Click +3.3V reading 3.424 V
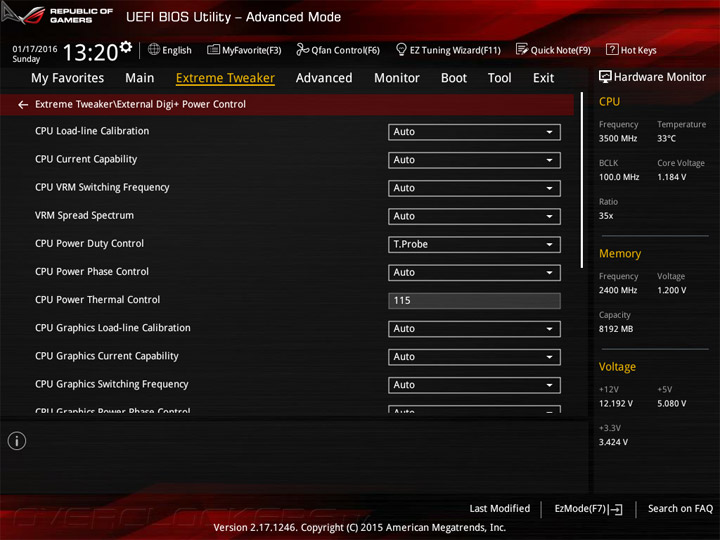This screenshot has height=540, width=720. click(x=613, y=442)
